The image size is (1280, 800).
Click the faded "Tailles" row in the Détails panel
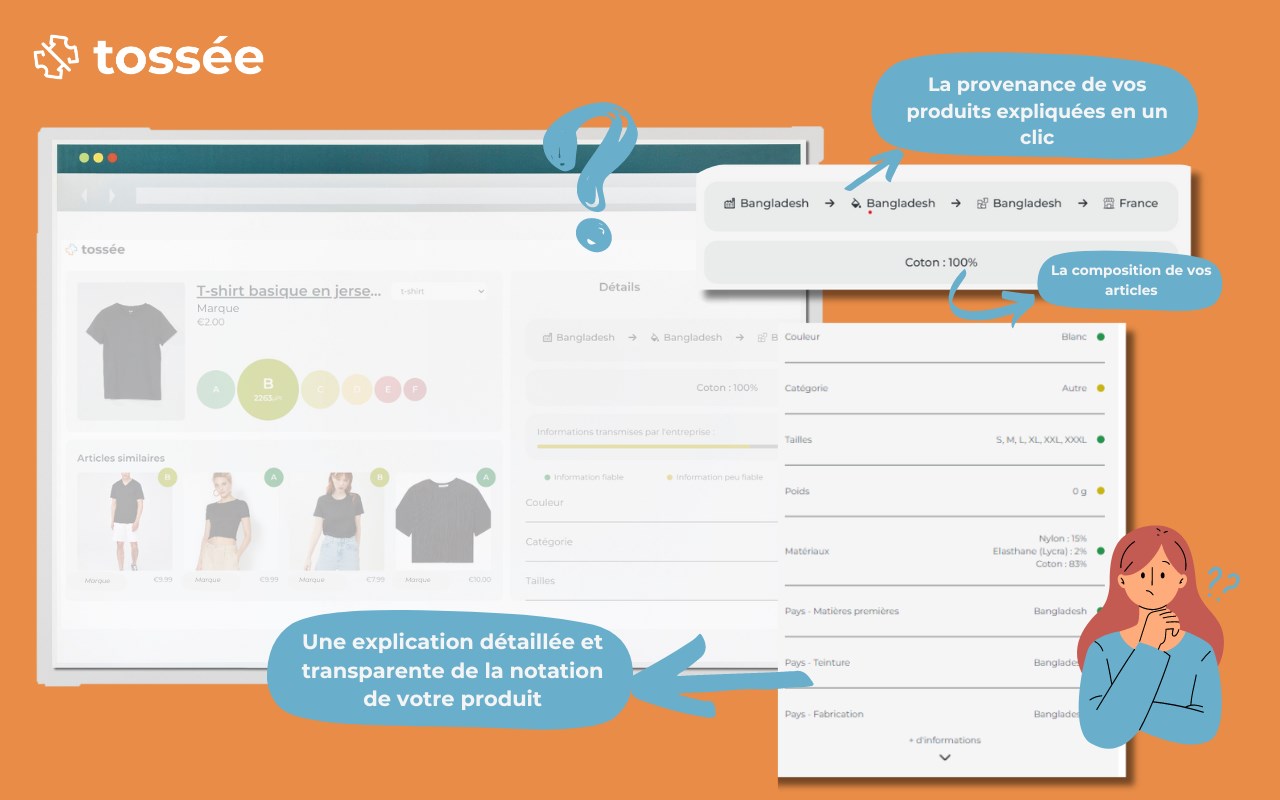(652, 581)
